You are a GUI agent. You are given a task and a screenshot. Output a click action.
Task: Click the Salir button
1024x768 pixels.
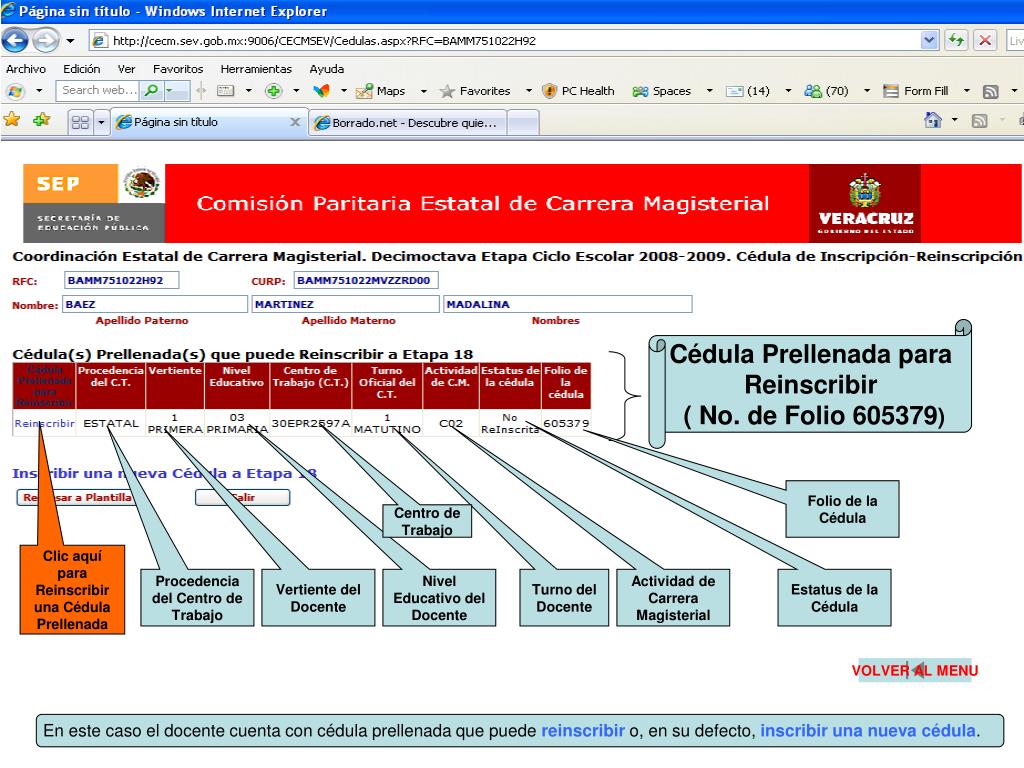242,498
